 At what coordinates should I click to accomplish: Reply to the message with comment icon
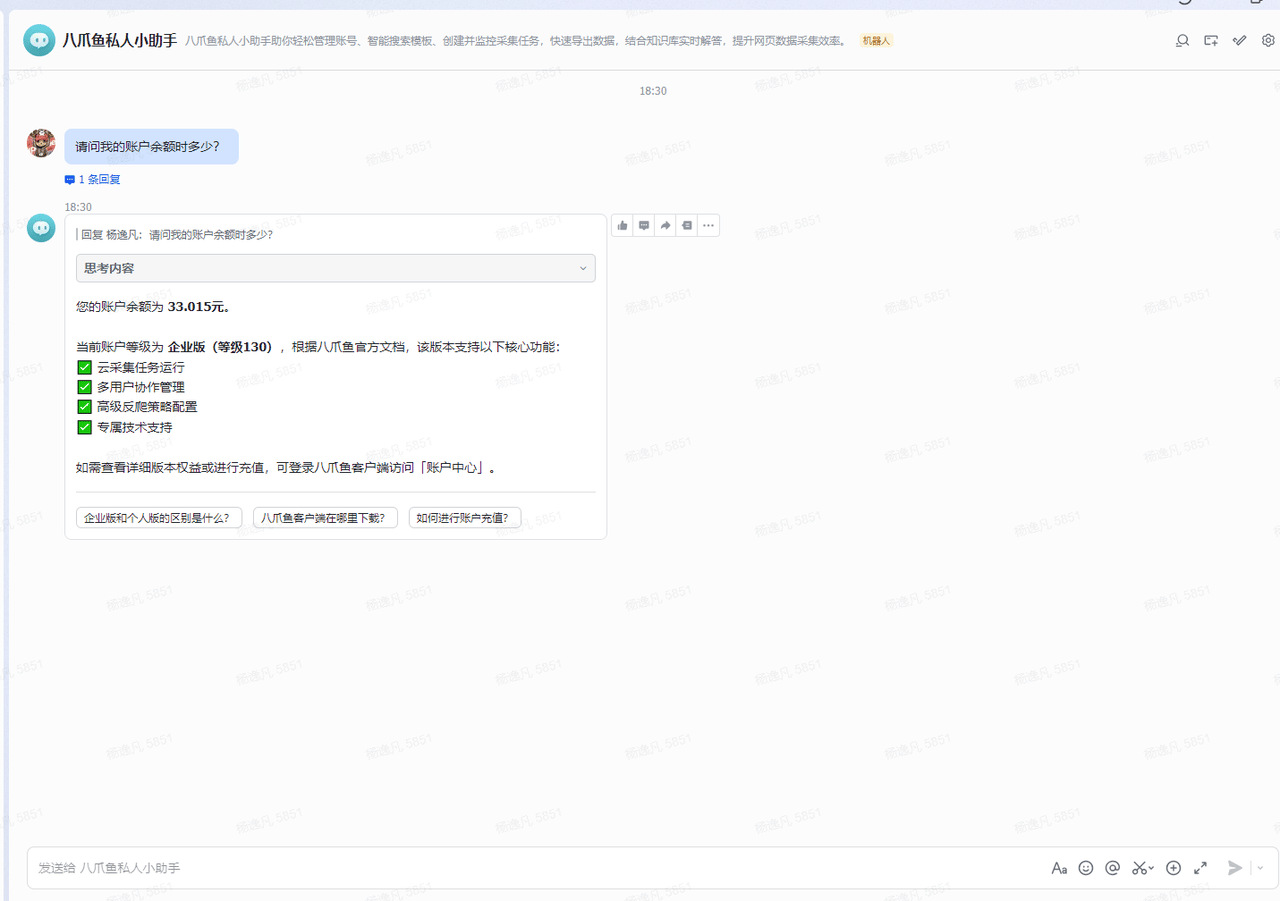(x=644, y=226)
